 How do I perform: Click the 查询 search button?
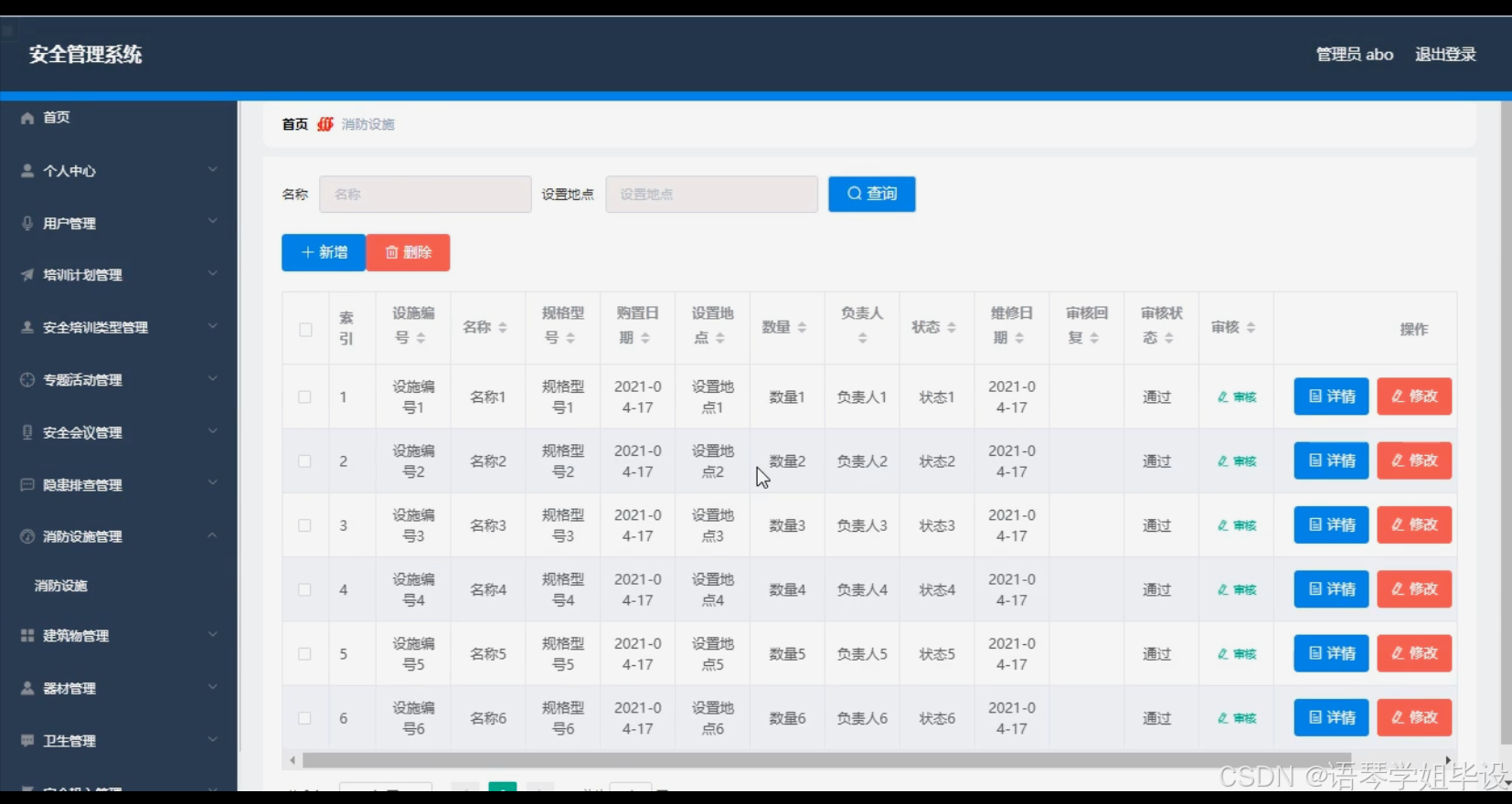coord(872,194)
